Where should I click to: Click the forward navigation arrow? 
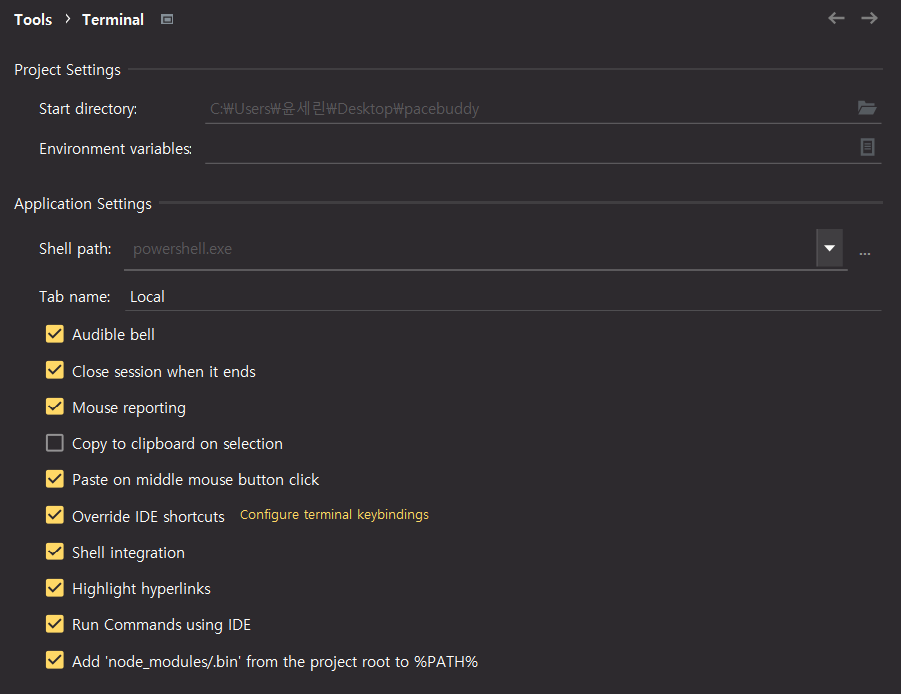[x=868, y=17]
